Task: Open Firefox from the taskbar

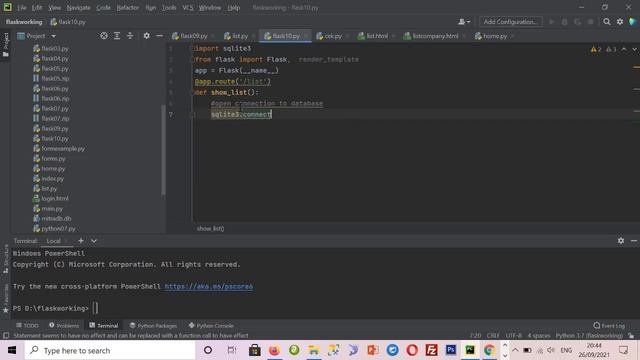Action: (x=274, y=350)
